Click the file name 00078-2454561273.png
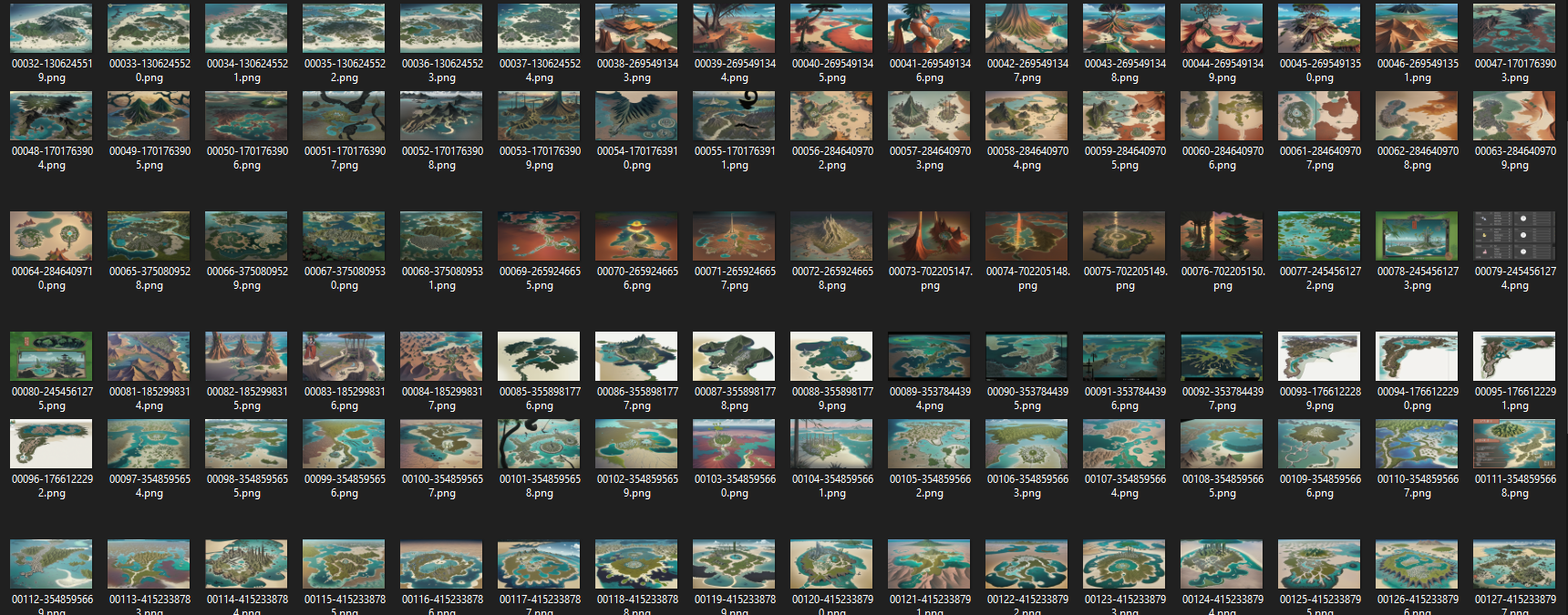The width and height of the screenshot is (1568, 615). [x=1418, y=279]
